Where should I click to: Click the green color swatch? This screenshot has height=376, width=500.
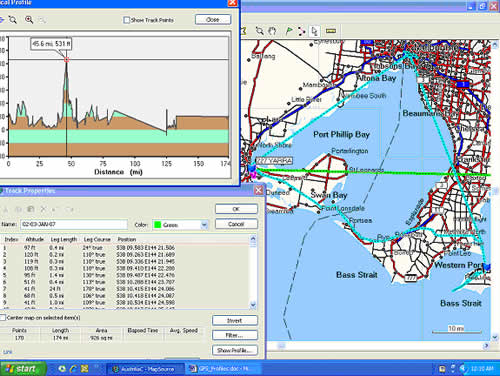pyautogui.click(x=157, y=225)
